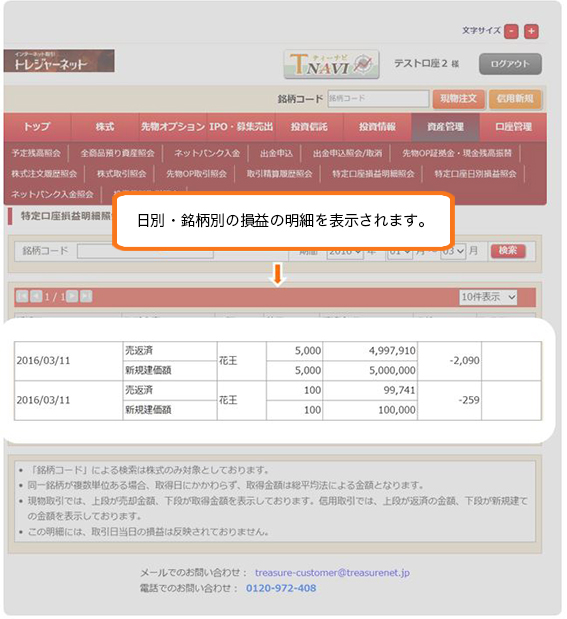This screenshot has height=619, width=567.
Task: Decrease text size with minus button
Action: 511,31
